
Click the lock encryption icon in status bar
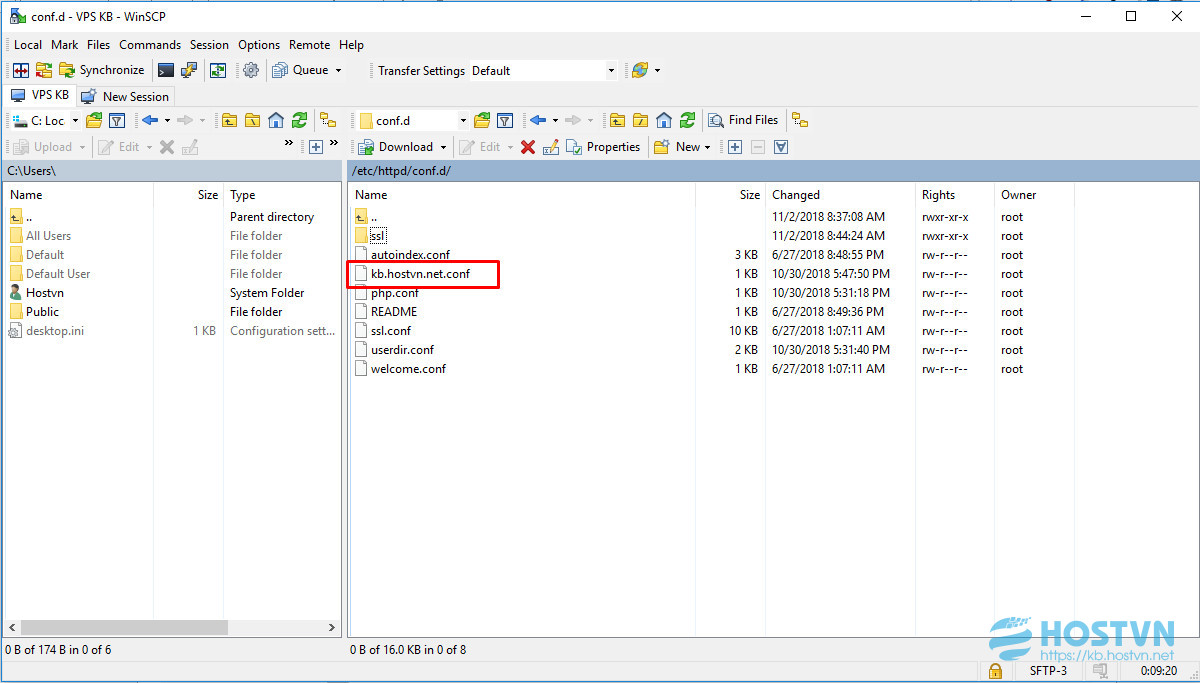(x=995, y=670)
